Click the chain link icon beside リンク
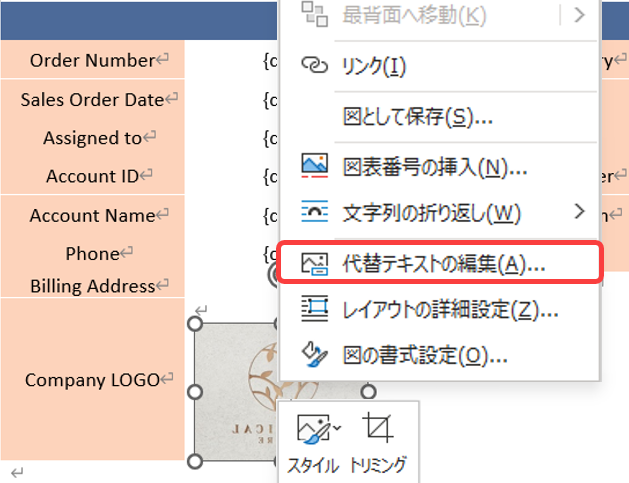Image resolution: width=629 pixels, height=483 pixels. [315, 66]
